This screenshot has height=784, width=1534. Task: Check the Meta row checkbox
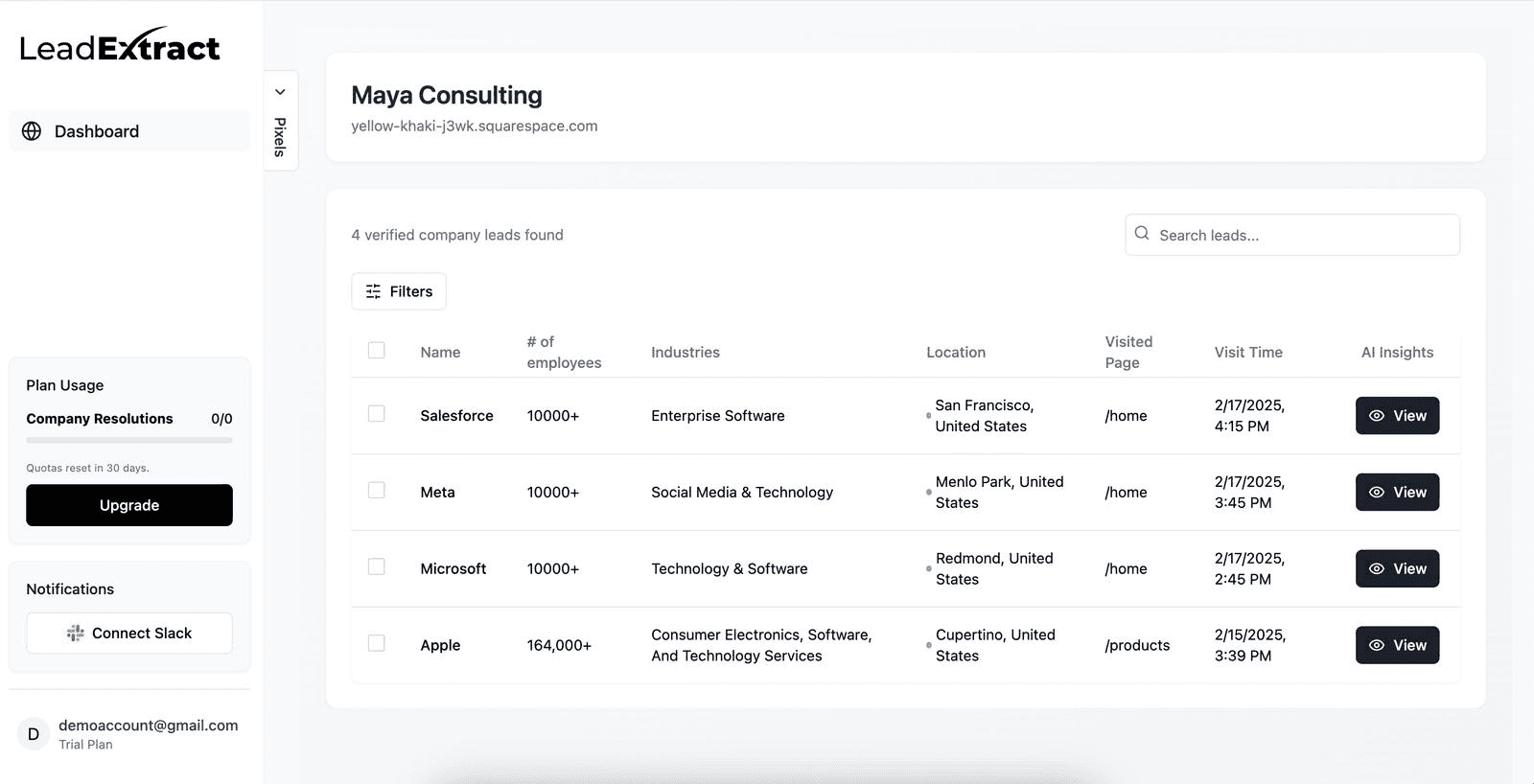tap(377, 490)
